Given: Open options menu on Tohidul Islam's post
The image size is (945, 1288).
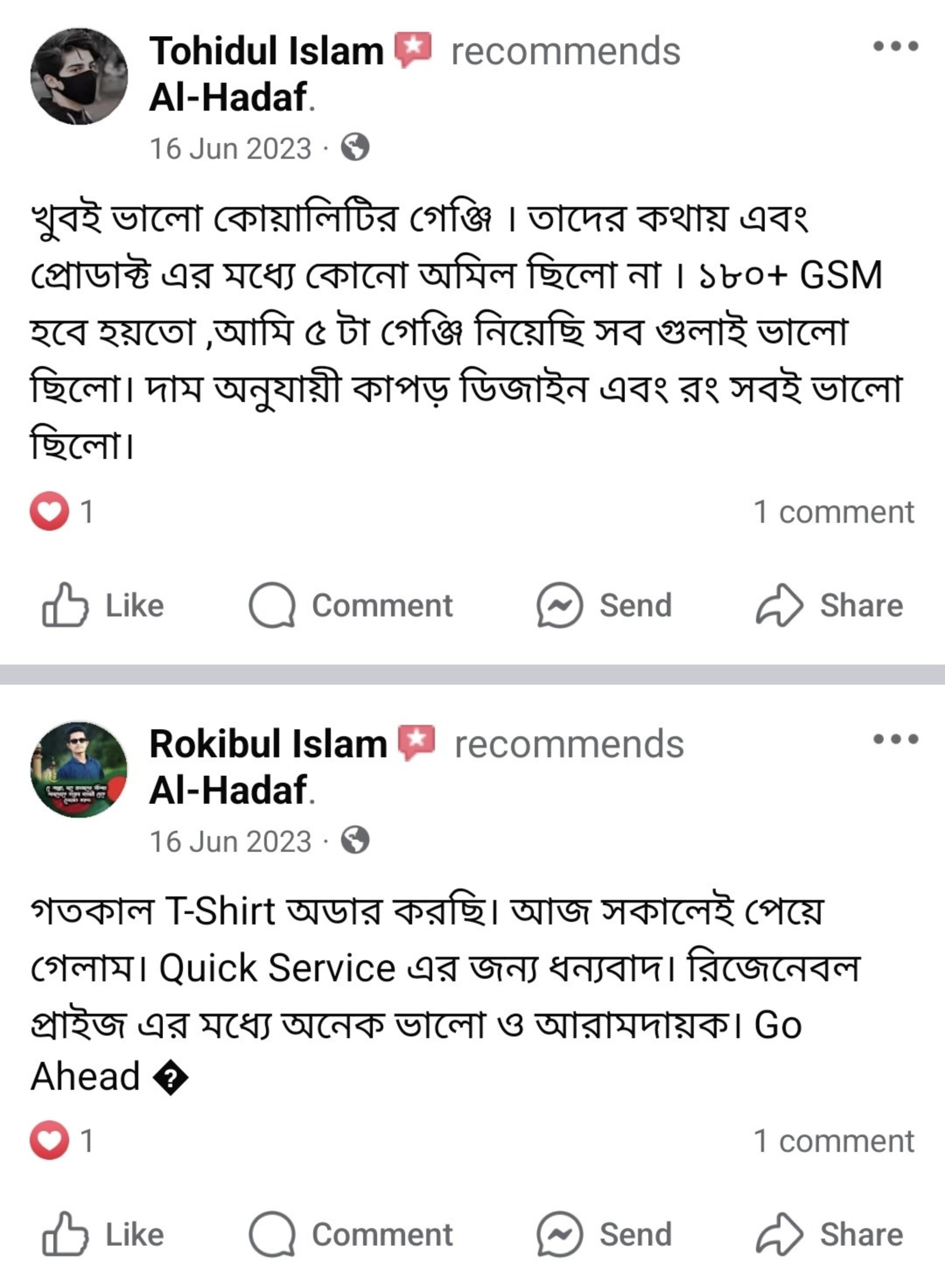Looking at the screenshot, I should click(x=895, y=46).
